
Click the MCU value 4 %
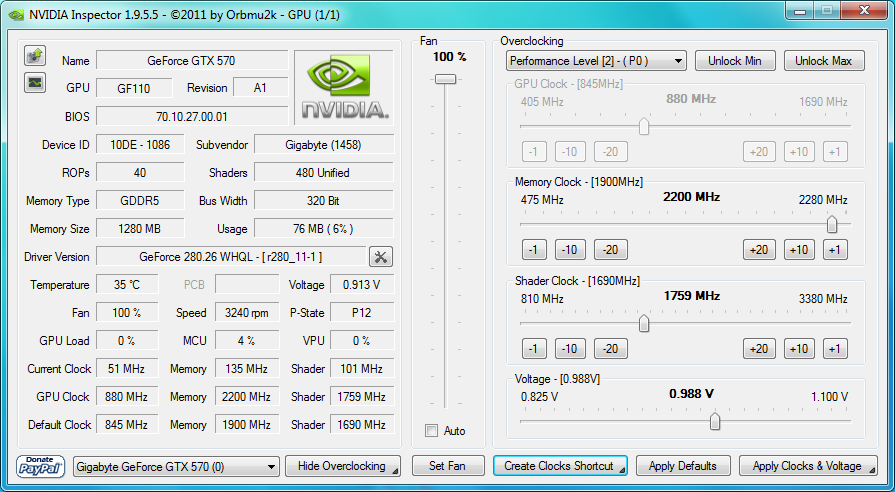pos(247,341)
